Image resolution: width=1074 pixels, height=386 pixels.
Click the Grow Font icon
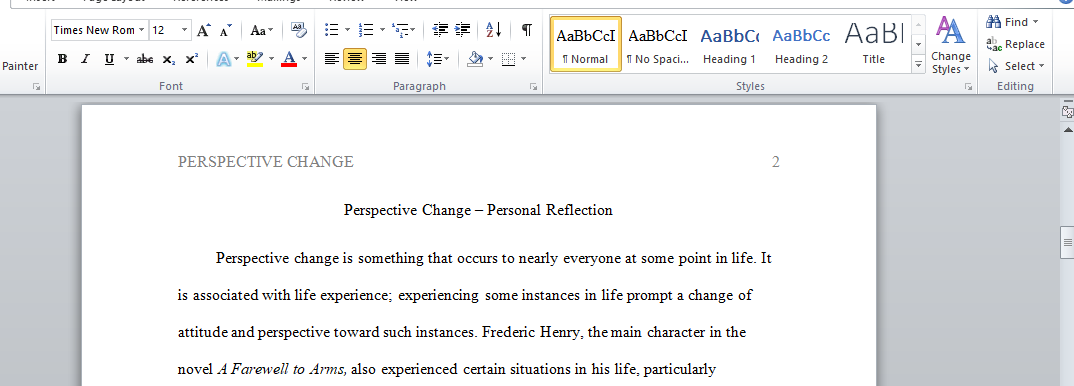tap(203, 30)
